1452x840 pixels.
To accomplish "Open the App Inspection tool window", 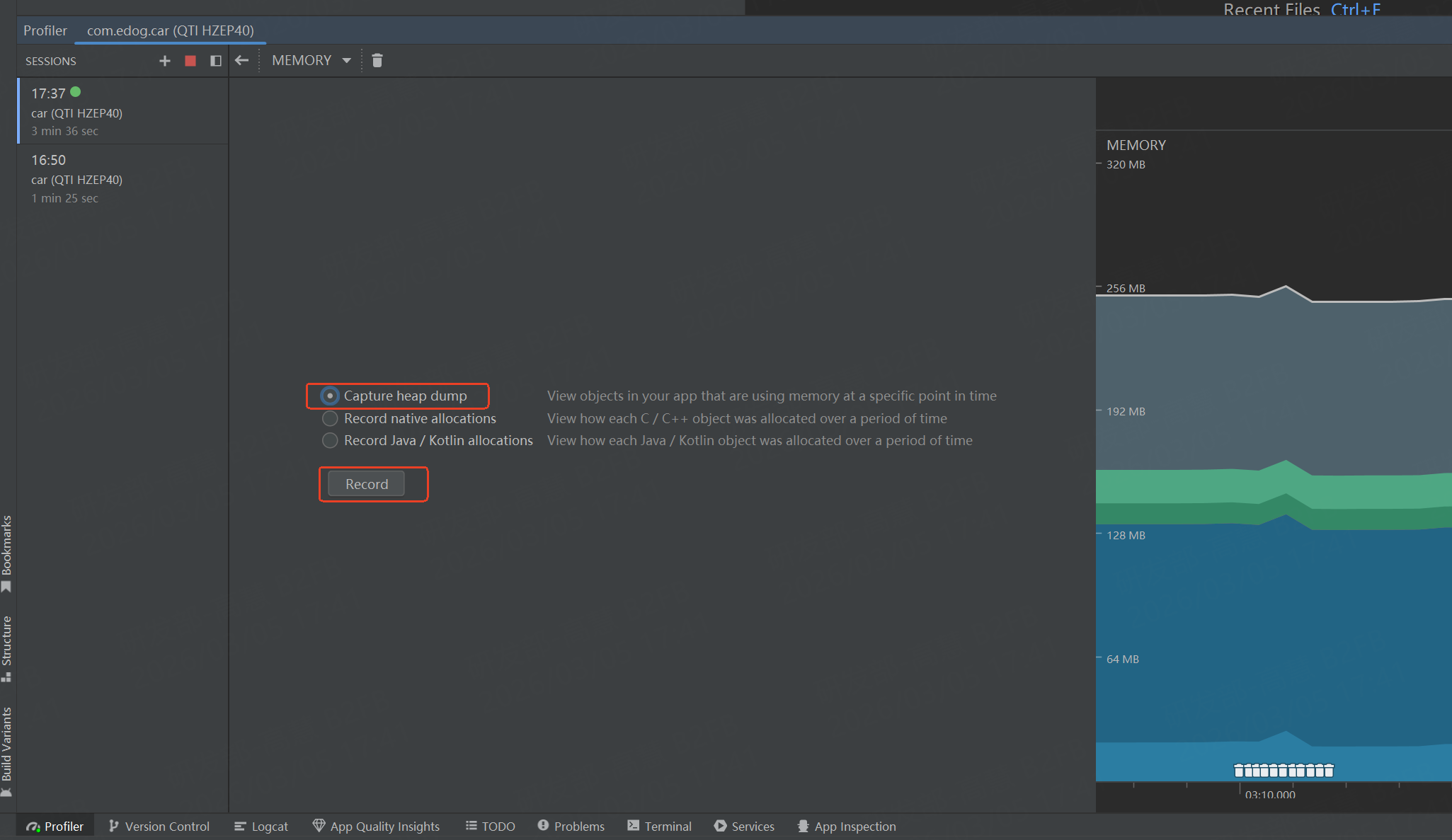I will pos(847,826).
